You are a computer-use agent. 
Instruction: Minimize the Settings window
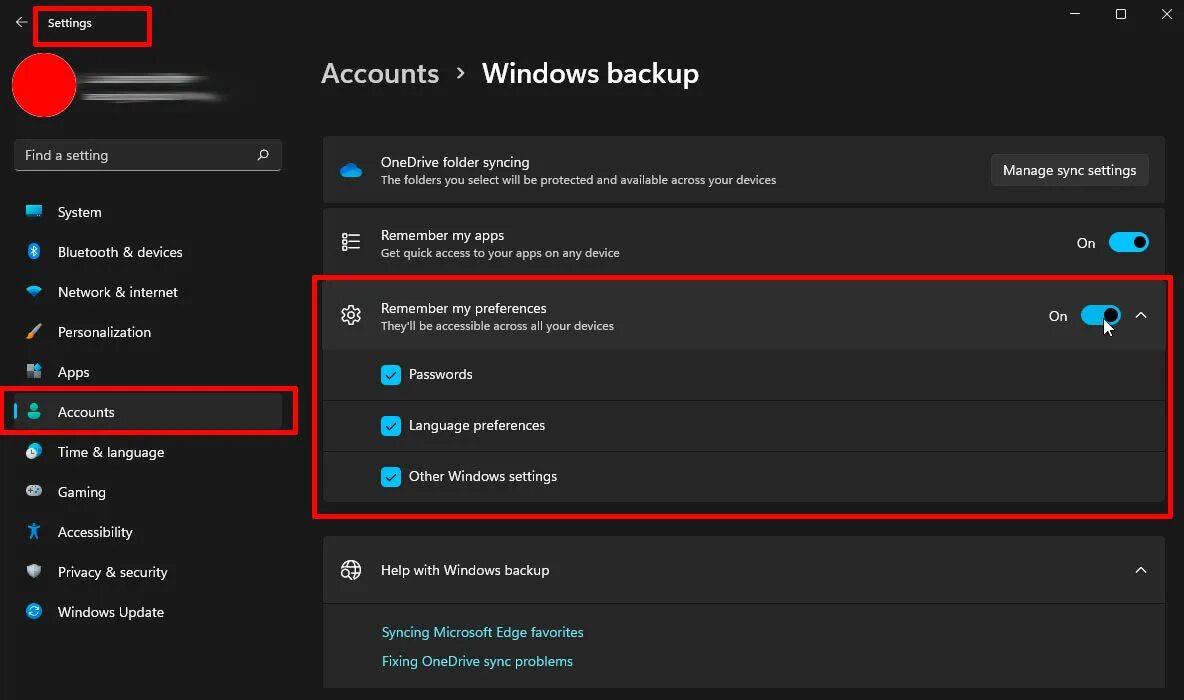click(x=1075, y=14)
